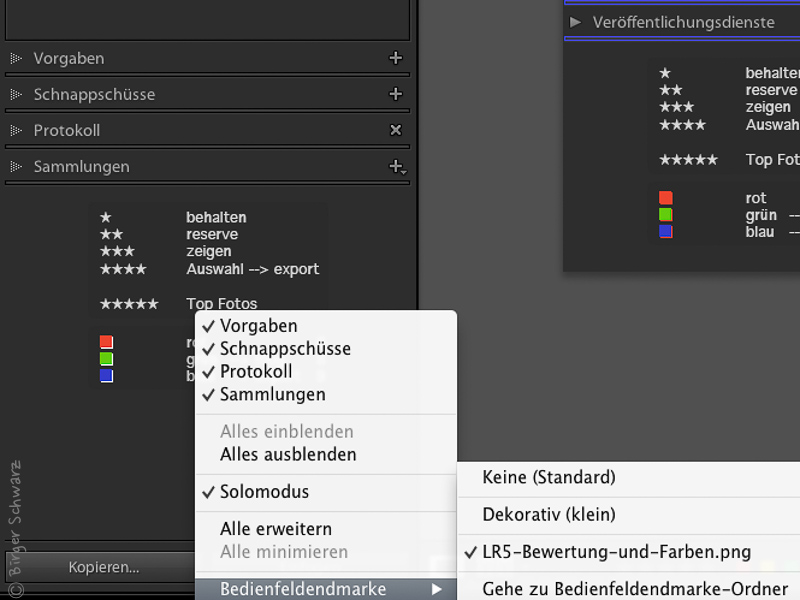Choose Dekorativ (klein) end mark option
Image resolution: width=800 pixels, height=600 pixels.
pos(548,515)
